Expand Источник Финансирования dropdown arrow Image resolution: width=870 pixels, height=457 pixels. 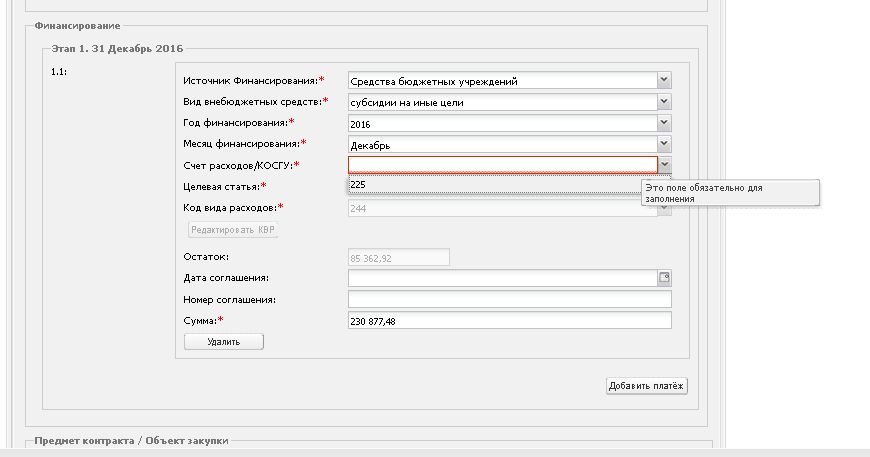coord(664,80)
